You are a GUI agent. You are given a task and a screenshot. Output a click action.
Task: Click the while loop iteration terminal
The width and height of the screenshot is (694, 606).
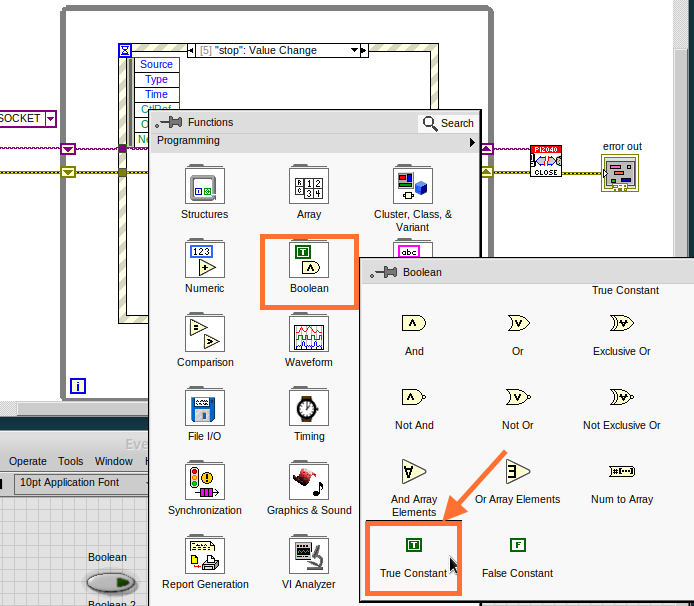pos(78,386)
